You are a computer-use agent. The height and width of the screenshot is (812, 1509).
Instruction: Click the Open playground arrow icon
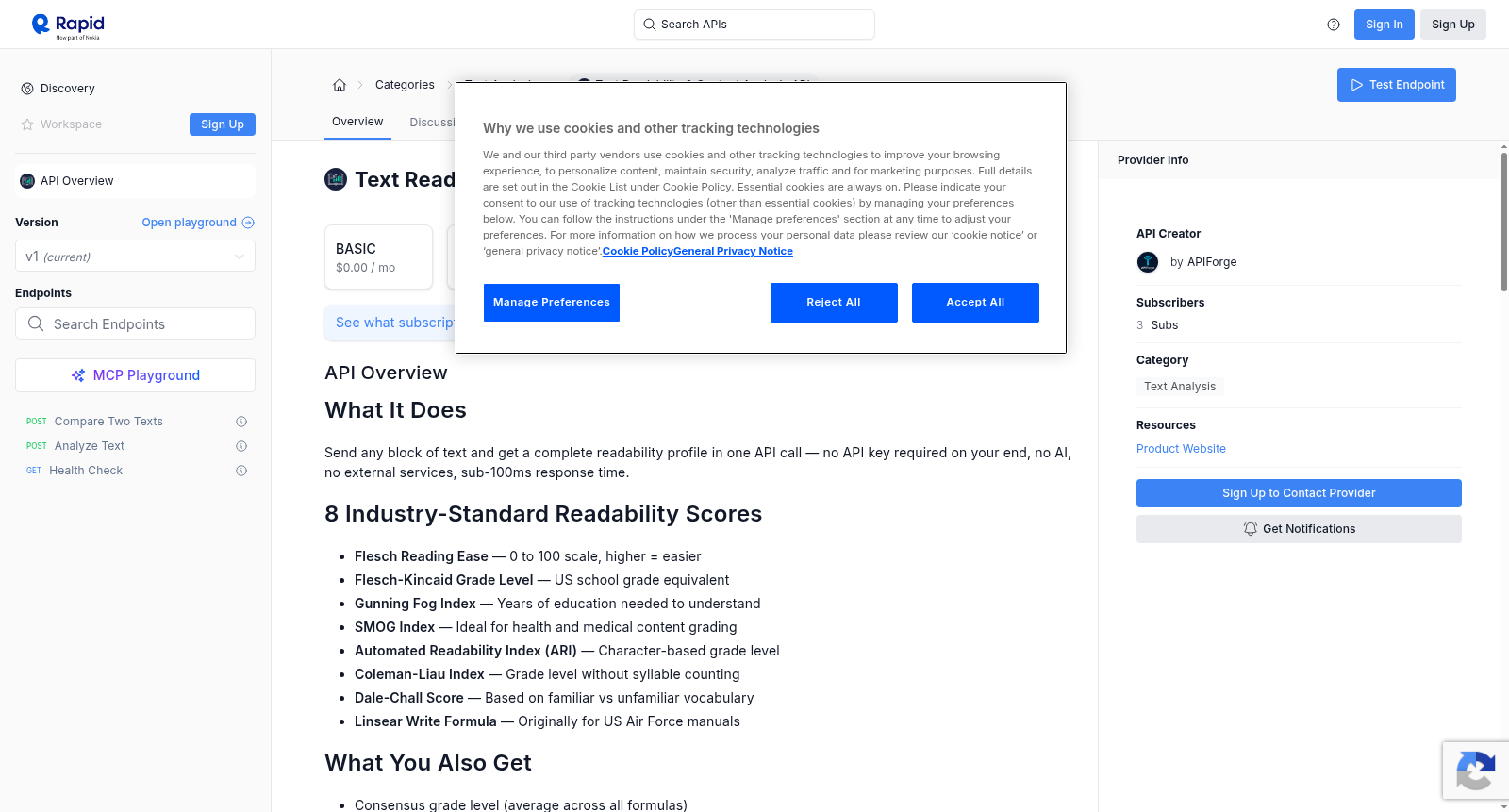tap(248, 223)
